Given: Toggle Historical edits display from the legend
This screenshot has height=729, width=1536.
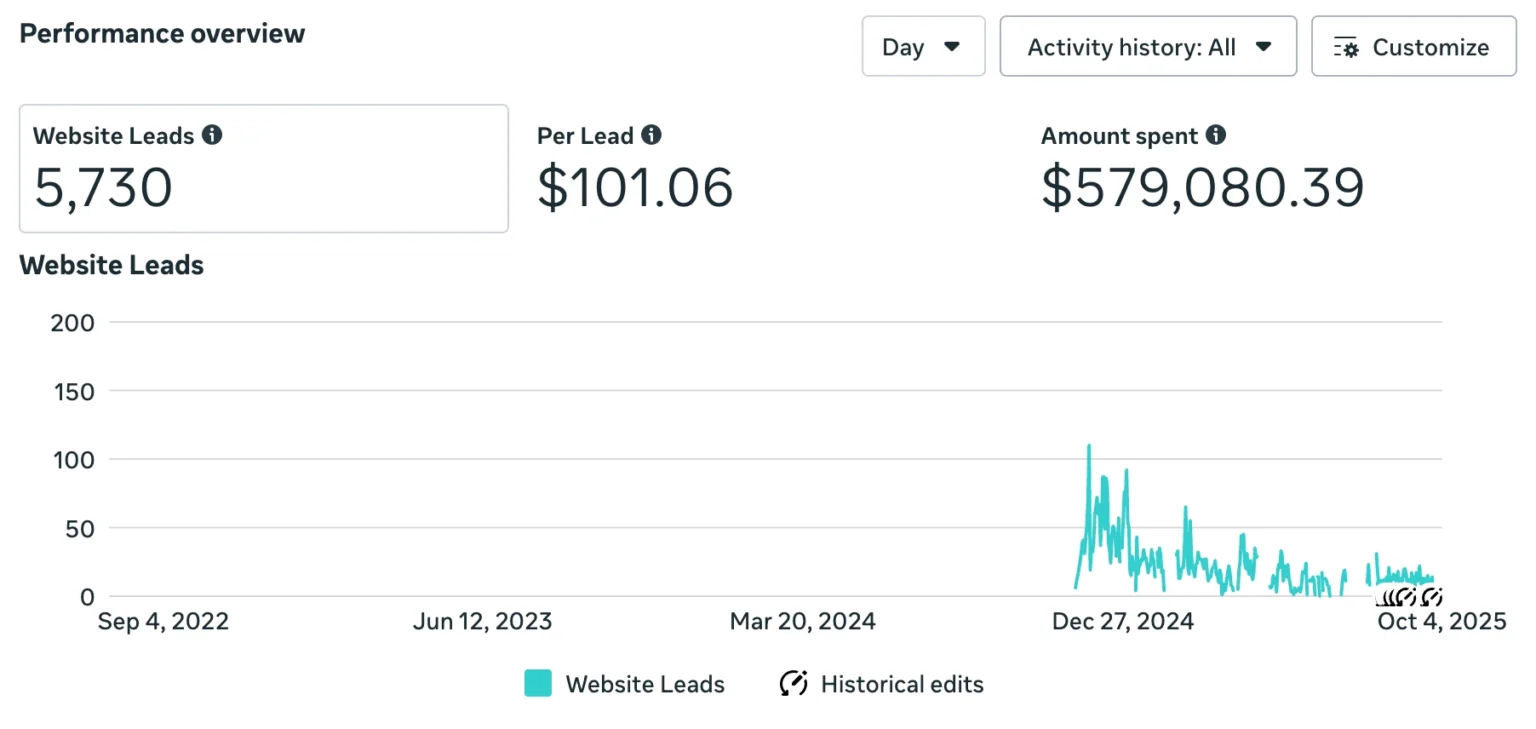Looking at the screenshot, I should point(901,683).
